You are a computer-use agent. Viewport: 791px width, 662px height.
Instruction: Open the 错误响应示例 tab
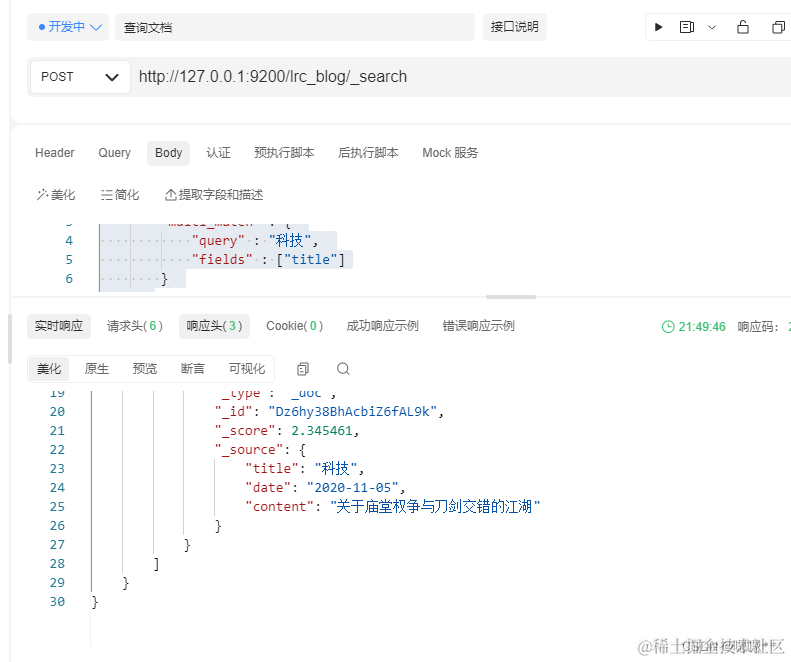coord(478,326)
